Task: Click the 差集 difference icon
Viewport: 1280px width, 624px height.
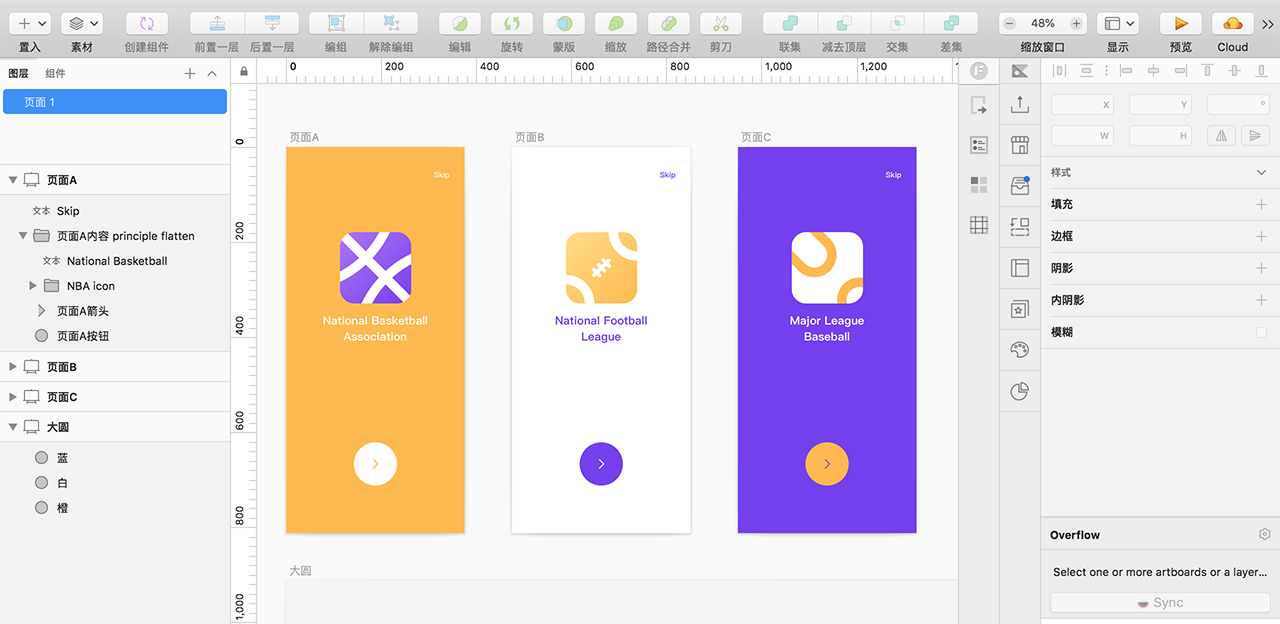Action: (x=951, y=23)
